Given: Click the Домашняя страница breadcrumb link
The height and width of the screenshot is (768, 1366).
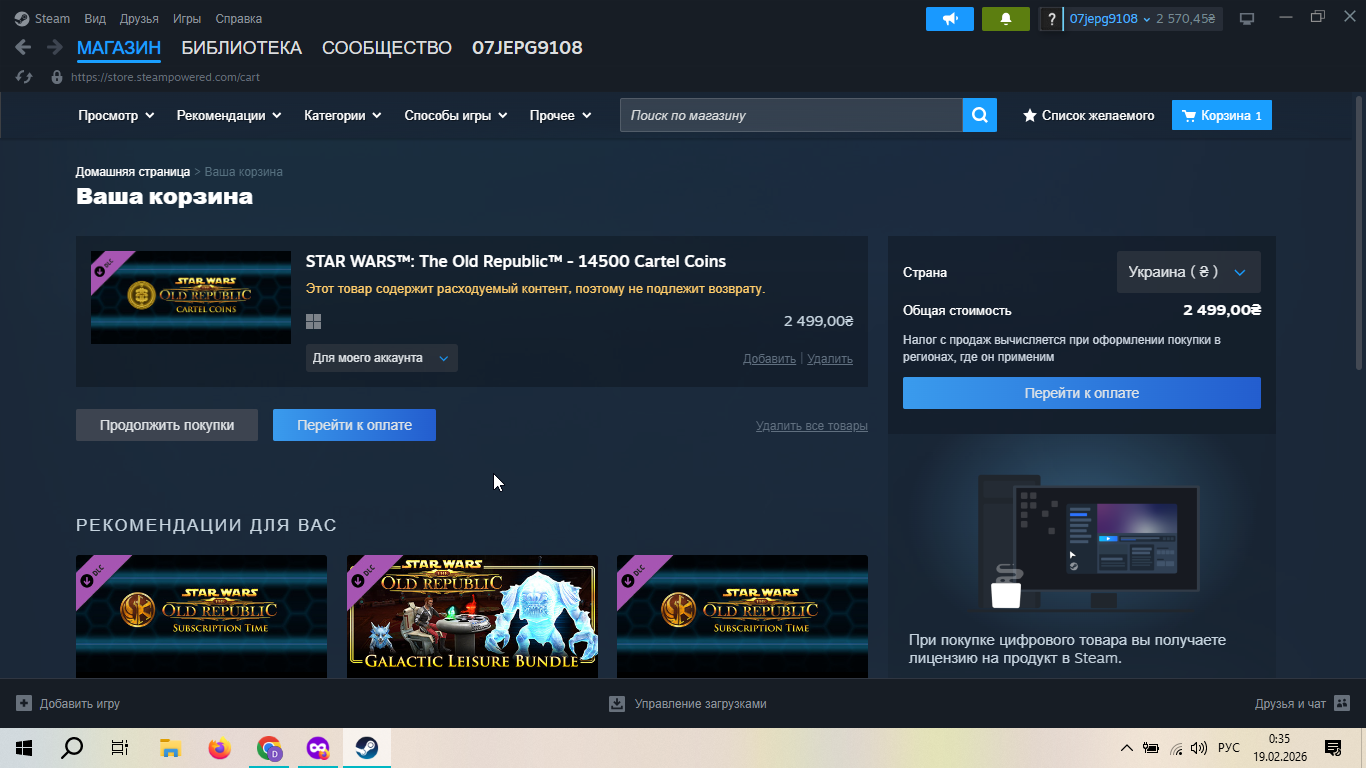Looking at the screenshot, I should [x=133, y=172].
